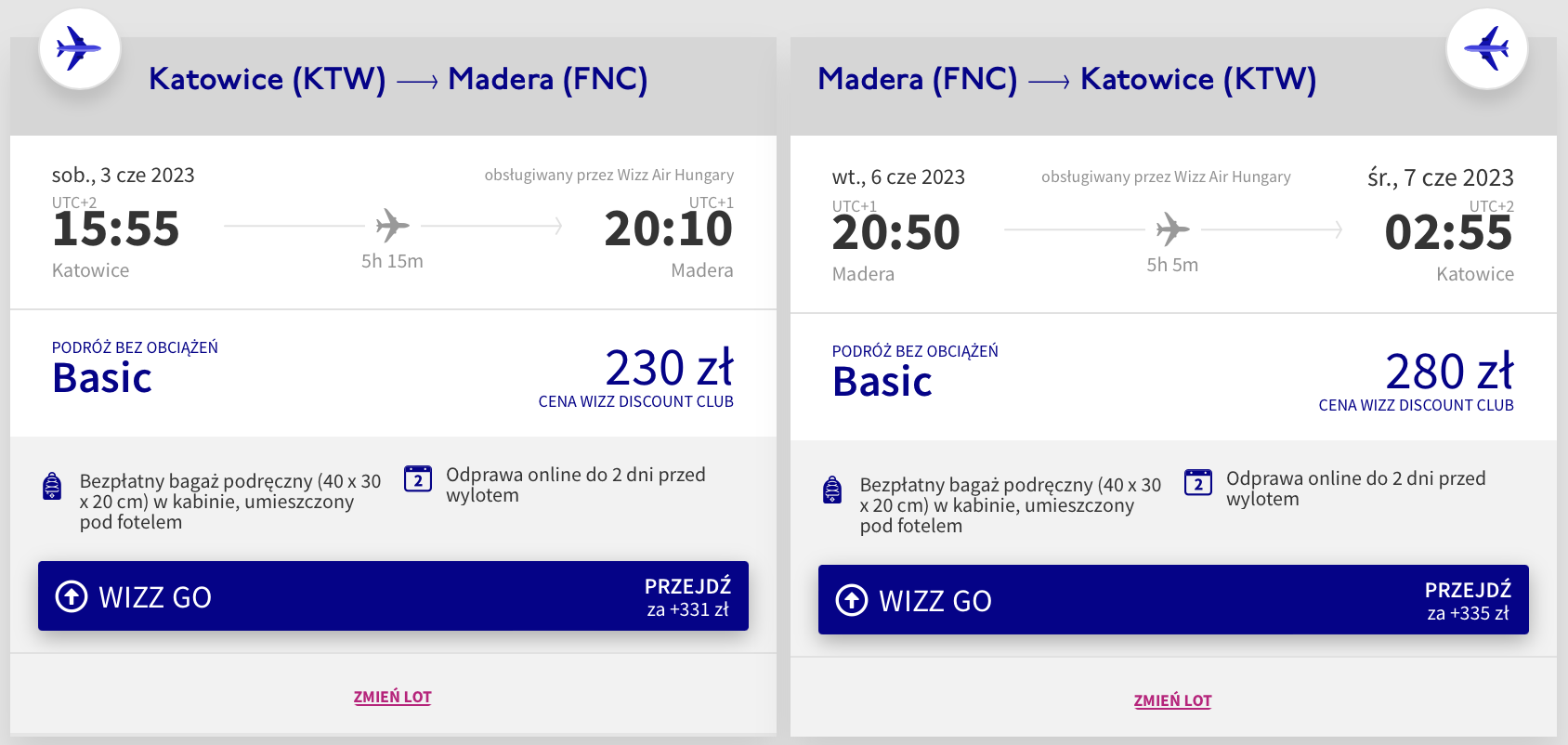The height and width of the screenshot is (745, 1568).
Task: Click the 15:55 departure time from Katowice
Action: pos(116,229)
